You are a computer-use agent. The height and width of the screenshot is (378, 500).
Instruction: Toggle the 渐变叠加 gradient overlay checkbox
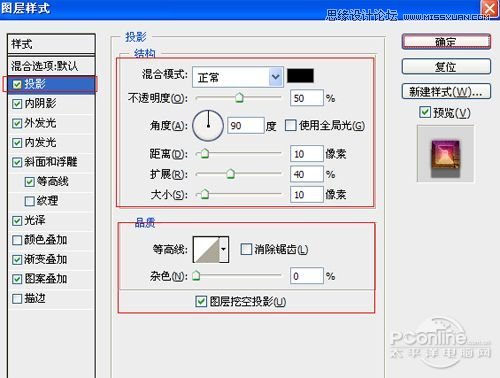click(x=17, y=259)
